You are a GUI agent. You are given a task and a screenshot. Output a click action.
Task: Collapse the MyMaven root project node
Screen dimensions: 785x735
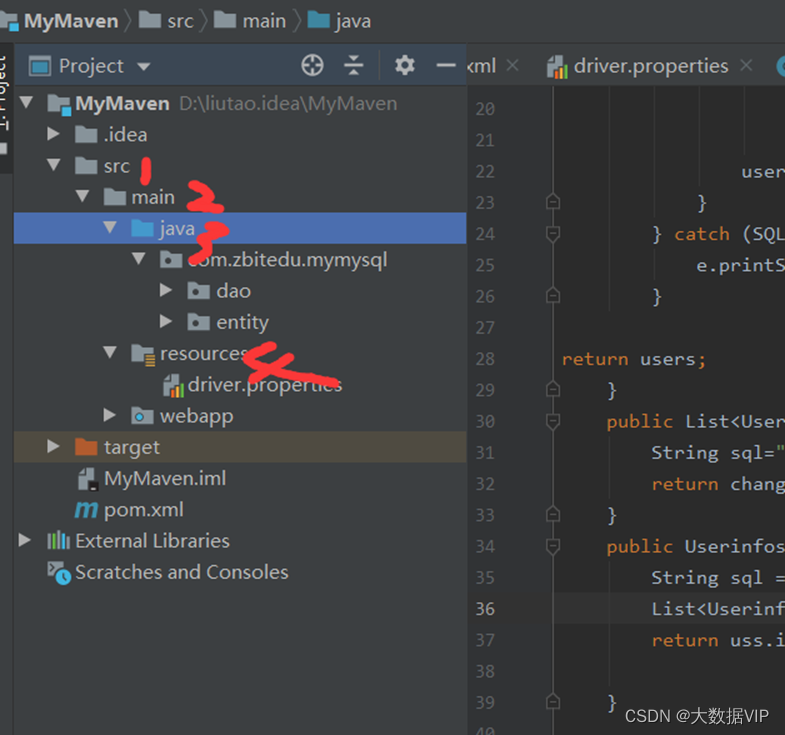point(26,103)
